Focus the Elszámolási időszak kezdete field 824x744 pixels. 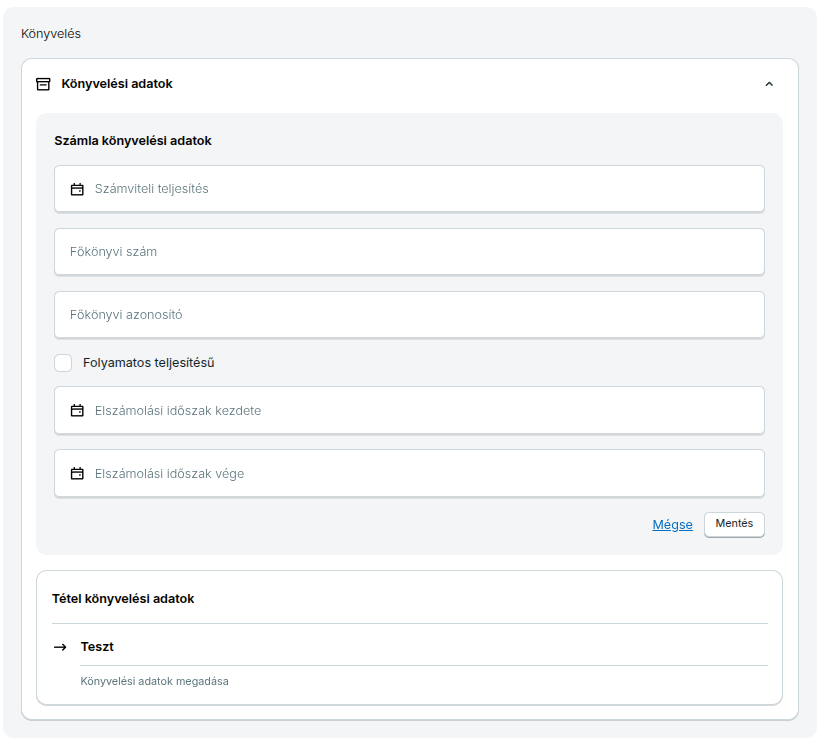point(420,411)
